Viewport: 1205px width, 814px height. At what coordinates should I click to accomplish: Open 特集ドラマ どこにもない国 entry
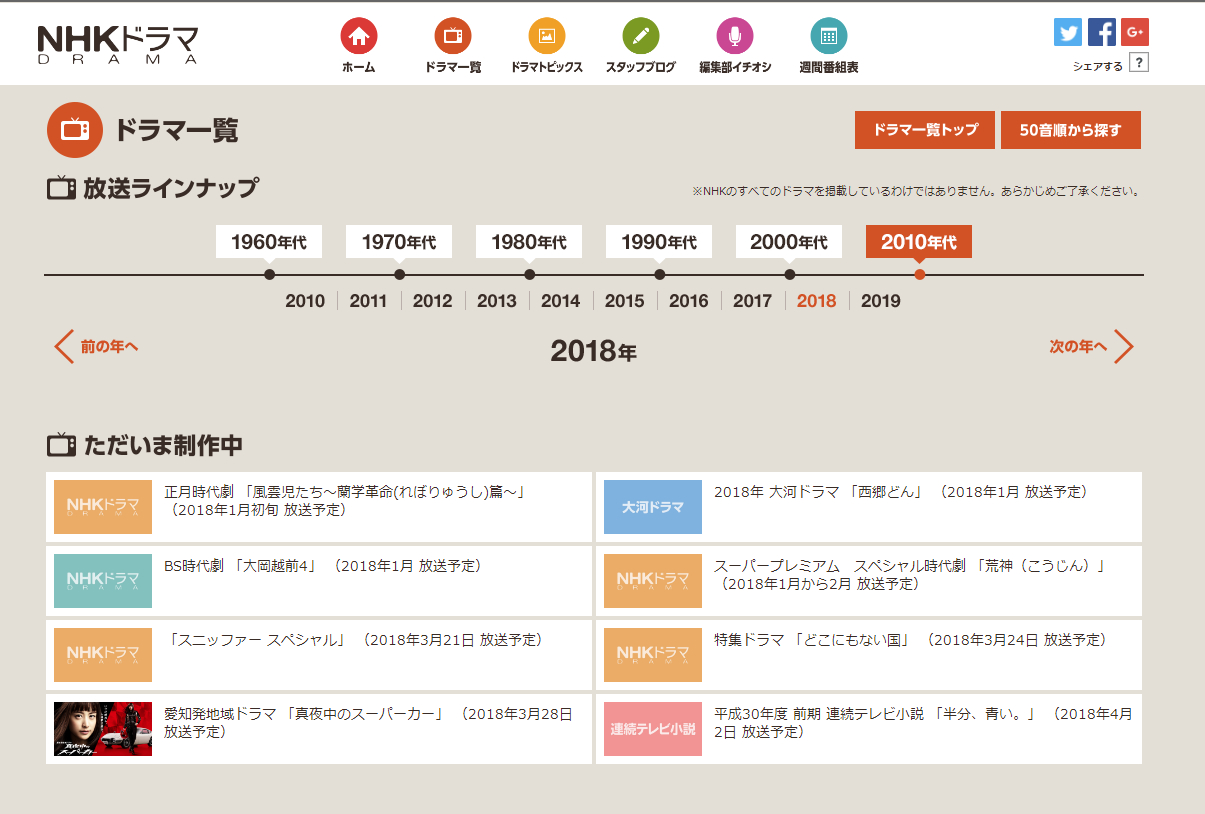tap(869, 655)
